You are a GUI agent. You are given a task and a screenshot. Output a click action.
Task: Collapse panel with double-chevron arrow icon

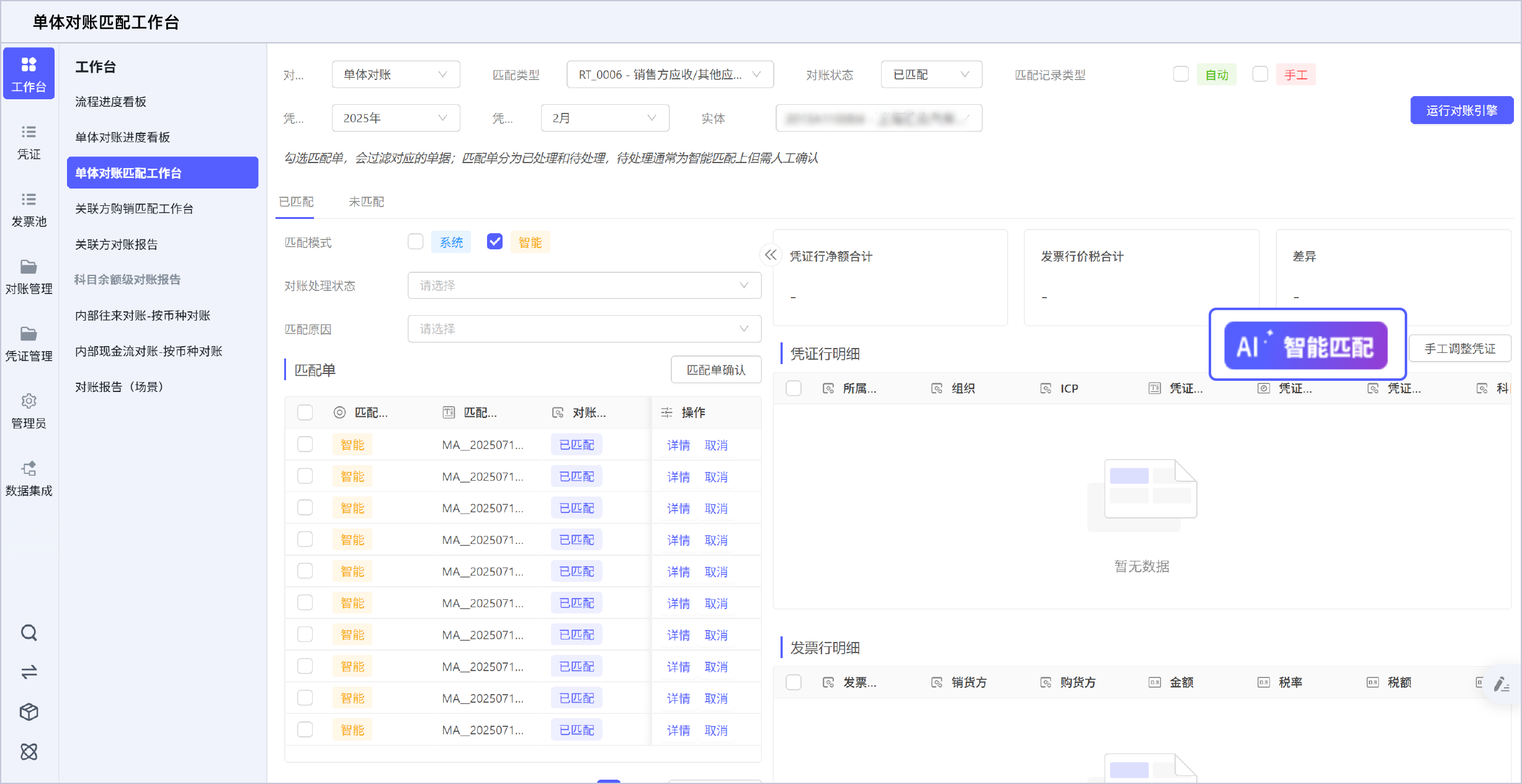click(x=771, y=255)
